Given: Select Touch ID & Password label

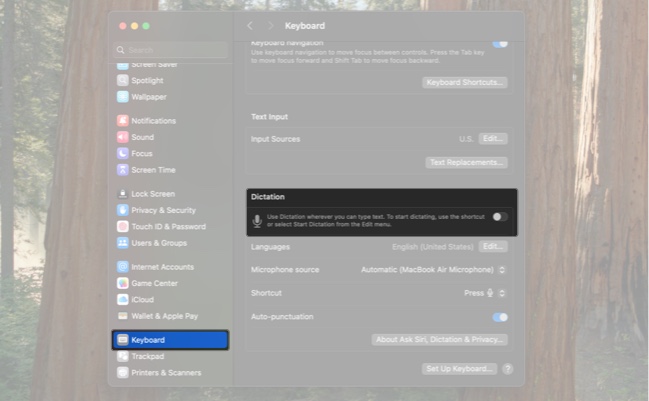Looking at the screenshot, I should [168, 227].
